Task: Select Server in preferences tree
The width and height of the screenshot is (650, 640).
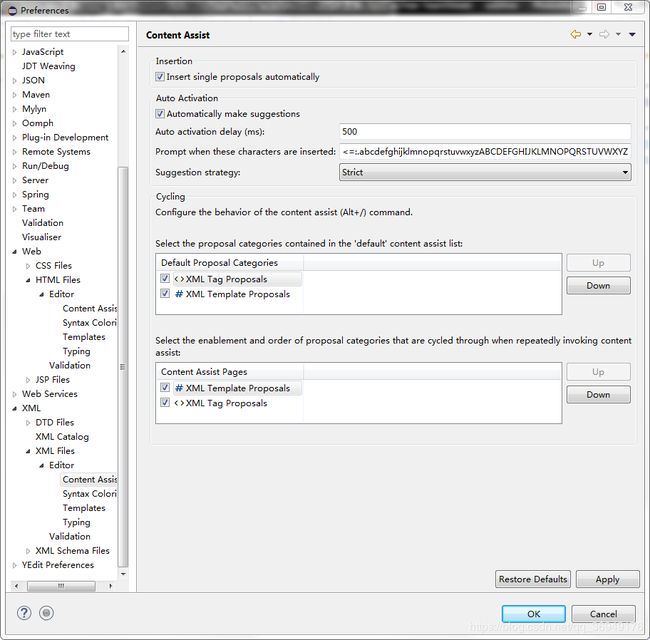Action: point(35,180)
